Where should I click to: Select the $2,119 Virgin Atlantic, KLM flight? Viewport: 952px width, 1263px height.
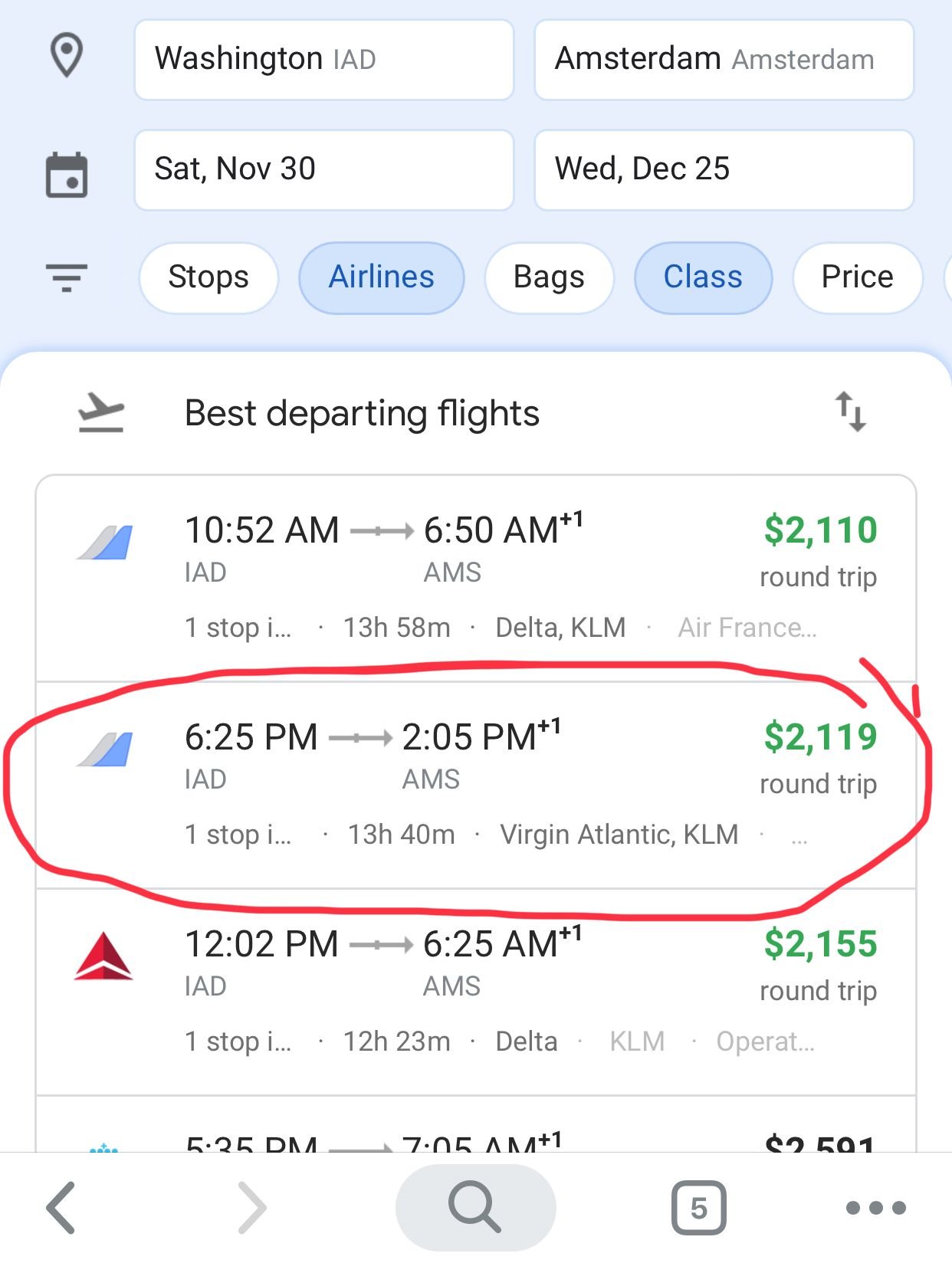click(x=475, y=786)
